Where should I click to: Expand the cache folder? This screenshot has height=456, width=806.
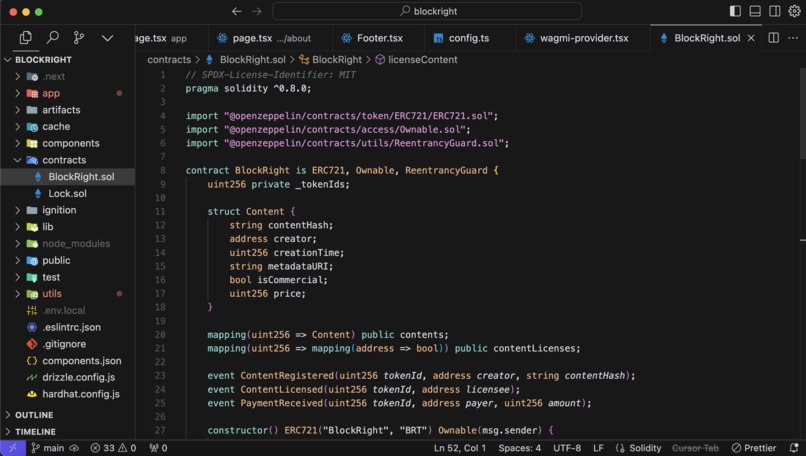pos(67,126)
